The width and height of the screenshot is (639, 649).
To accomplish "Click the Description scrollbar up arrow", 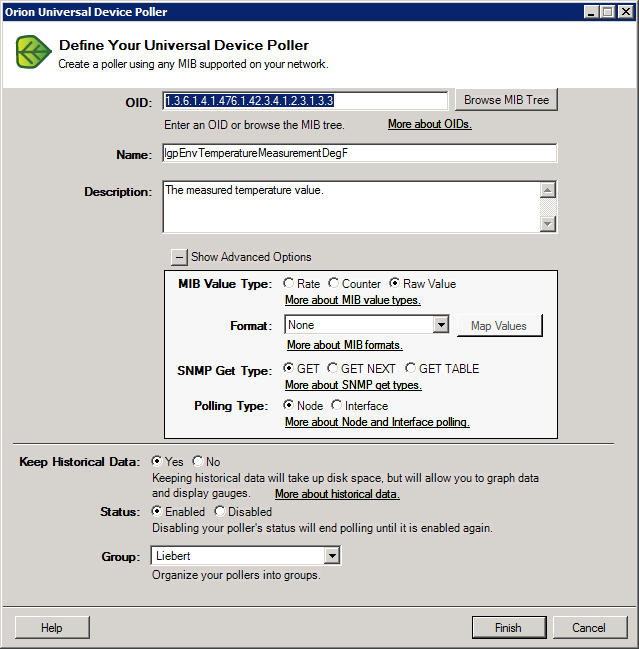I will [548, 190].
